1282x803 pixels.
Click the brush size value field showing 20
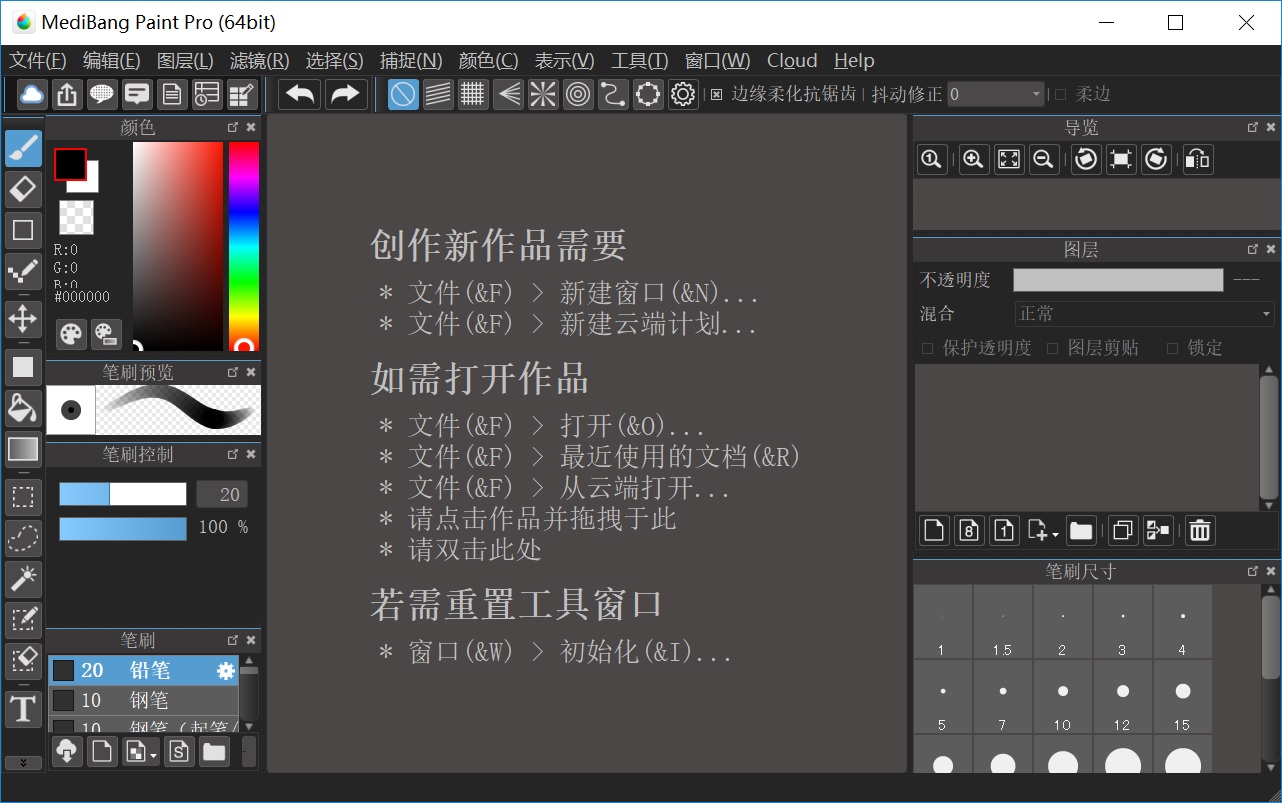(x=222, y=494)
